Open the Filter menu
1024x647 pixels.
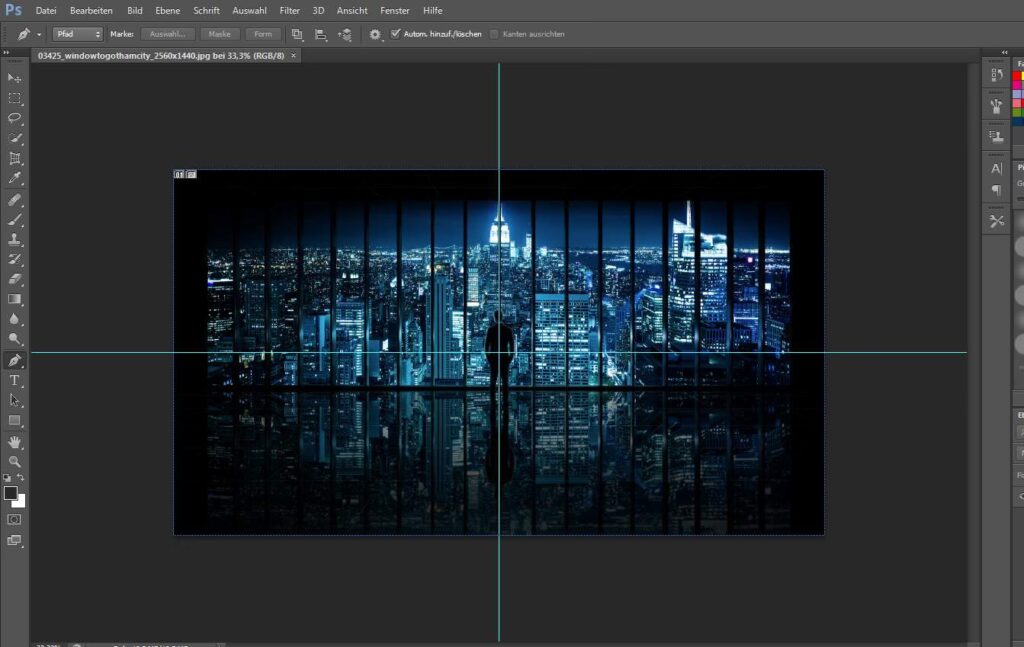click(289, 10)
